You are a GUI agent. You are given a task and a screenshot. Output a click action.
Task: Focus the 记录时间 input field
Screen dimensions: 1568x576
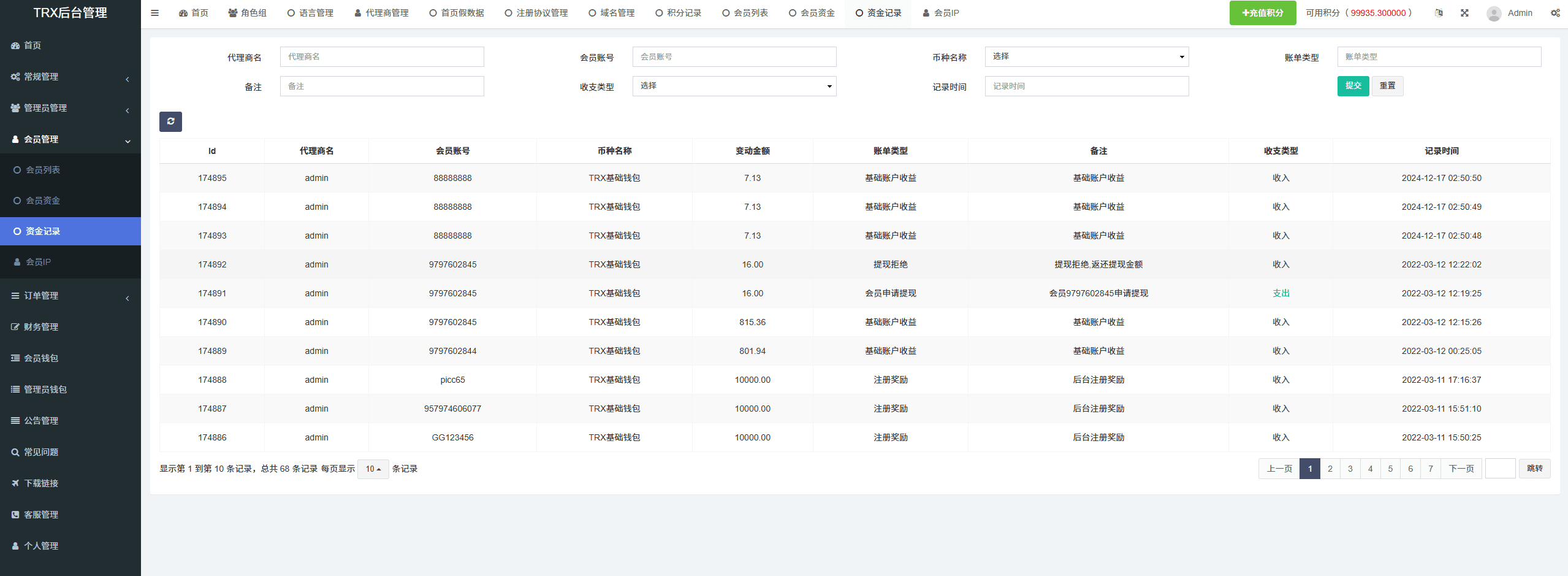(x=1087, y=86)
